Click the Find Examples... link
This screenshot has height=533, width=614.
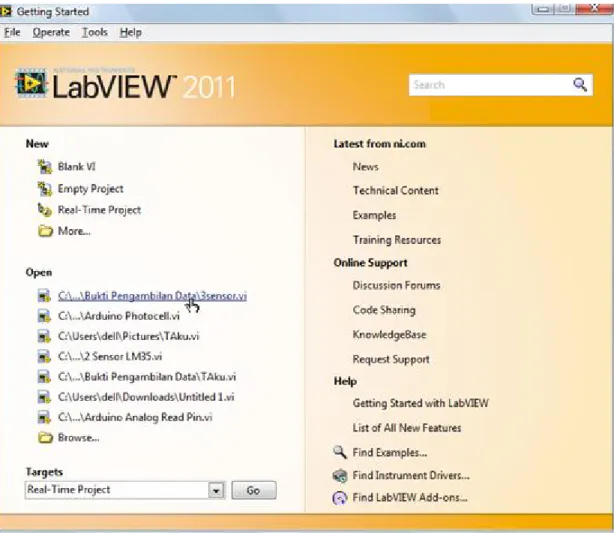coord(390,452)
